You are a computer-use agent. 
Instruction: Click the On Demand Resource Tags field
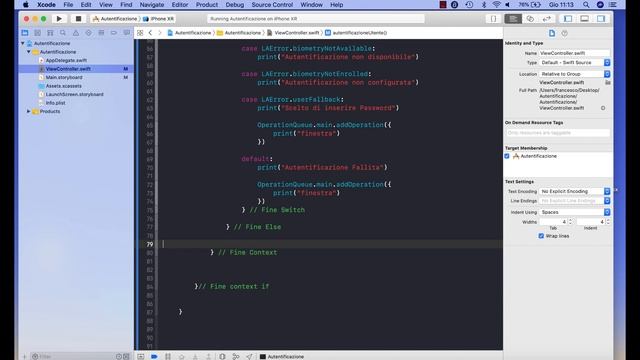click(x=558, y=133)
